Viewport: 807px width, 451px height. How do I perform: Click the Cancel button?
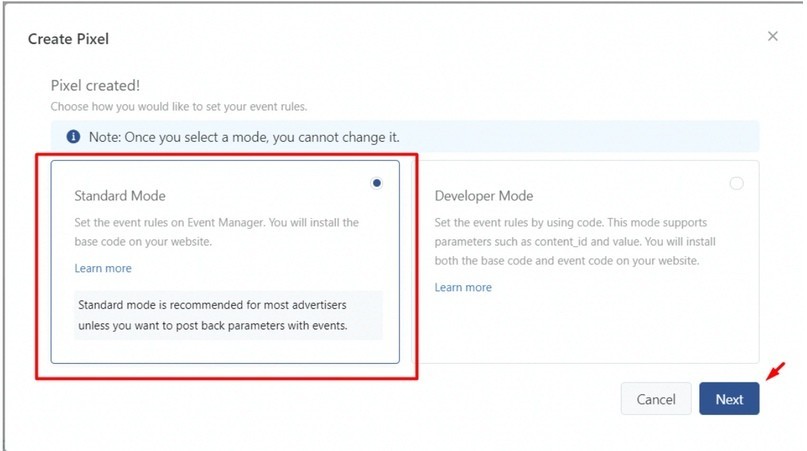point(656,399)
